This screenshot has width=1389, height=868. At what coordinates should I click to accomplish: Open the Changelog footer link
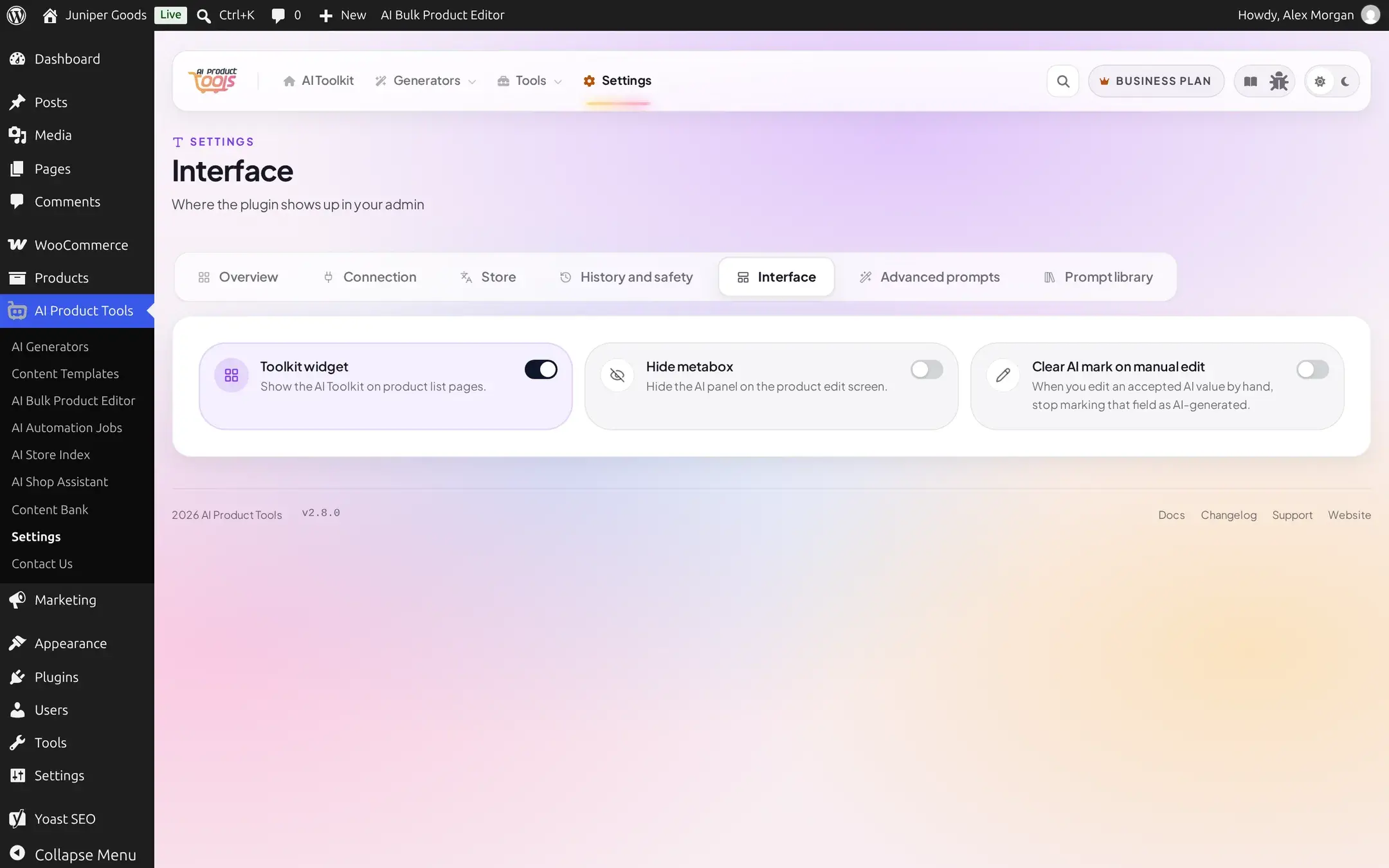point(1228,515)
